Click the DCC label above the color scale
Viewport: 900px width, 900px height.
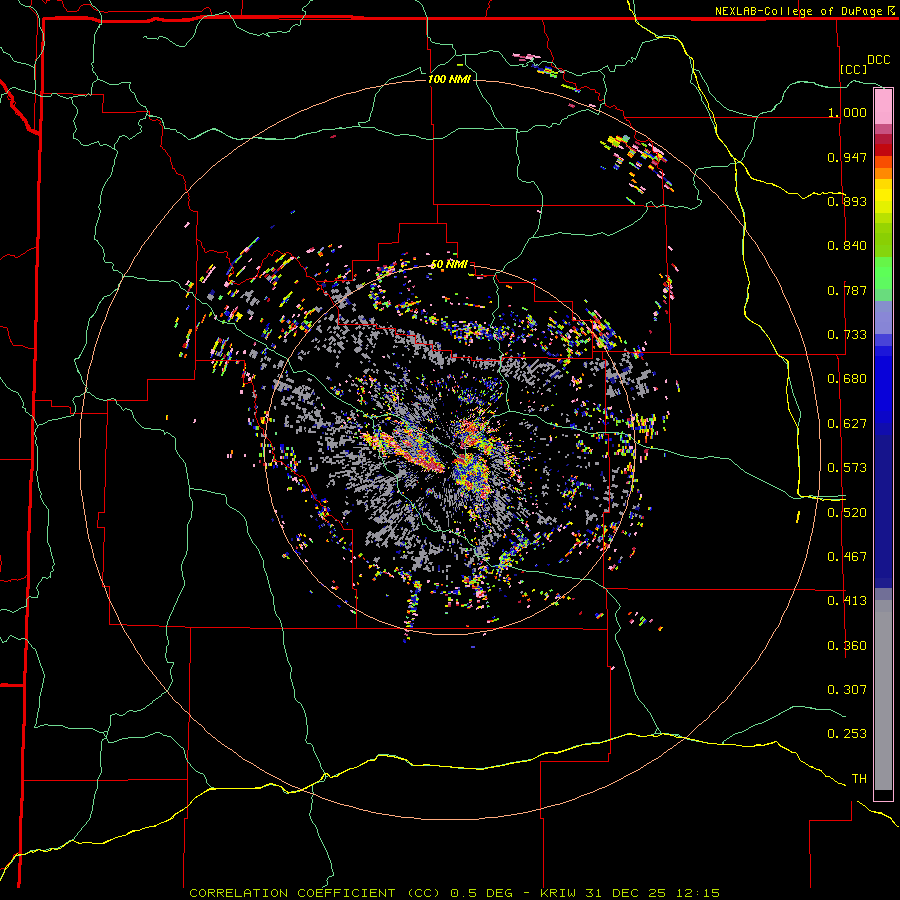click(x=878, y=60)
